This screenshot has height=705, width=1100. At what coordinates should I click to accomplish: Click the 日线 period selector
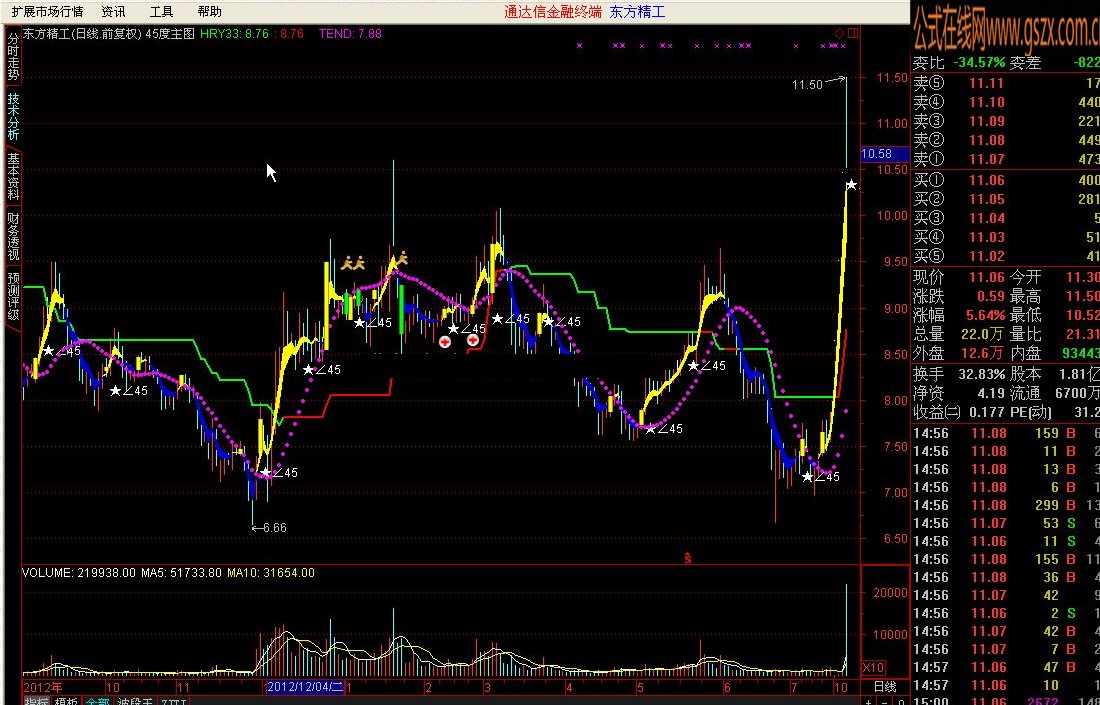tap(885, 686)
